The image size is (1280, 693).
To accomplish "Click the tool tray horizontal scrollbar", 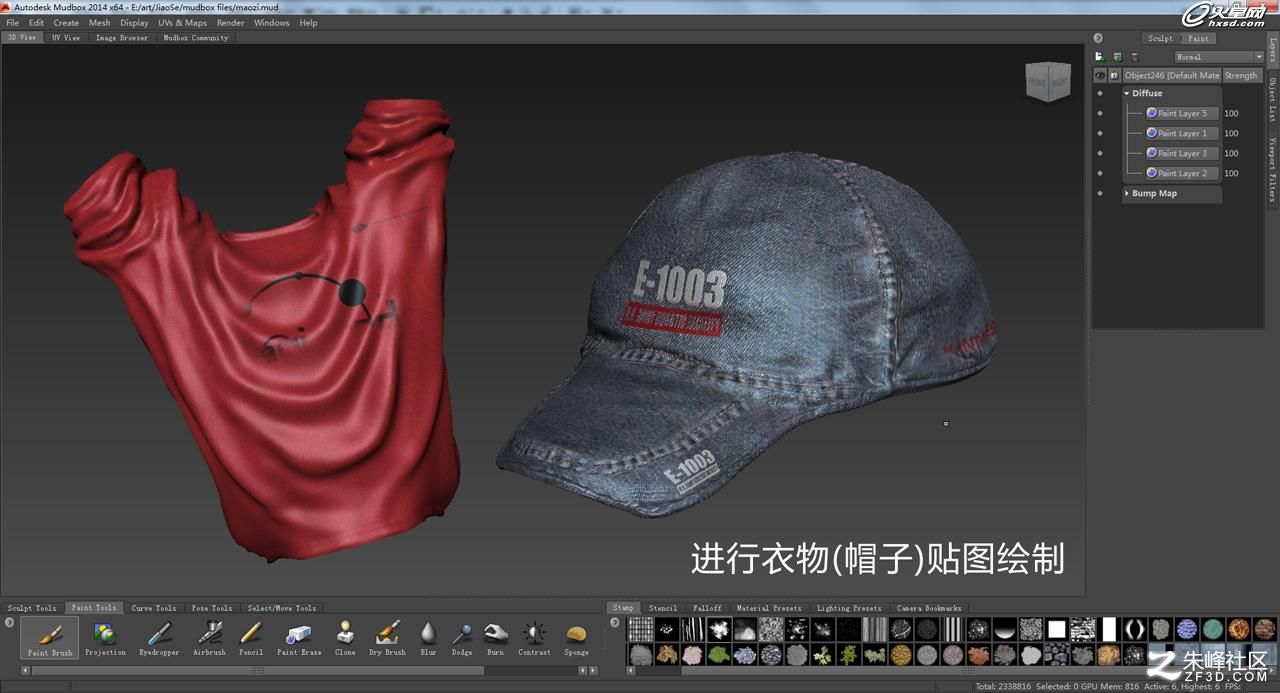I will coord(258,670).
